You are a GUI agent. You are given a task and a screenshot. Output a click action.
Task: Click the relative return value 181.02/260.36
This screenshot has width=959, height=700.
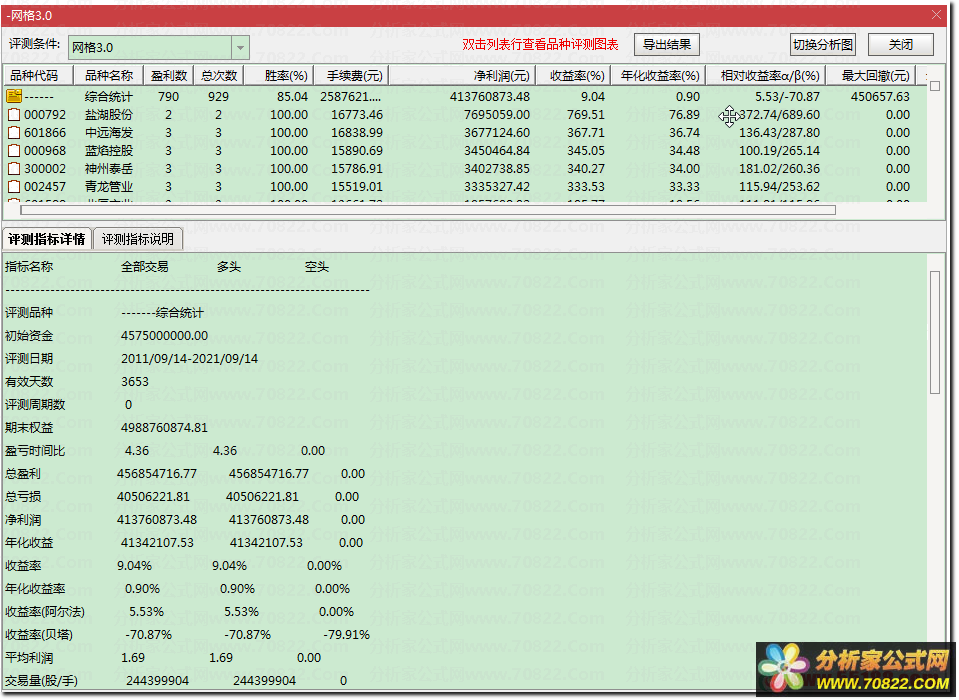click(779, 169)
